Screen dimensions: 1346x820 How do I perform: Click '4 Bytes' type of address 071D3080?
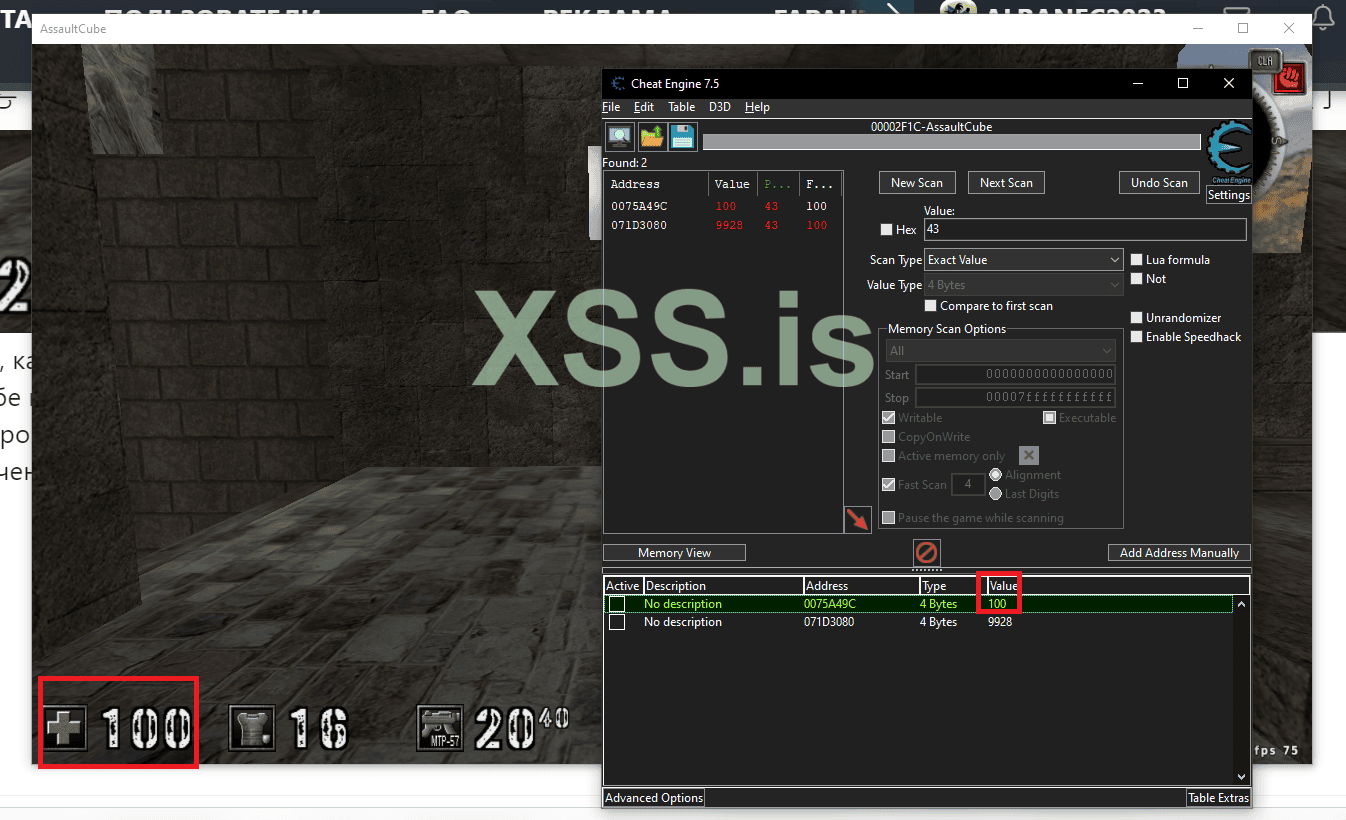938,622
